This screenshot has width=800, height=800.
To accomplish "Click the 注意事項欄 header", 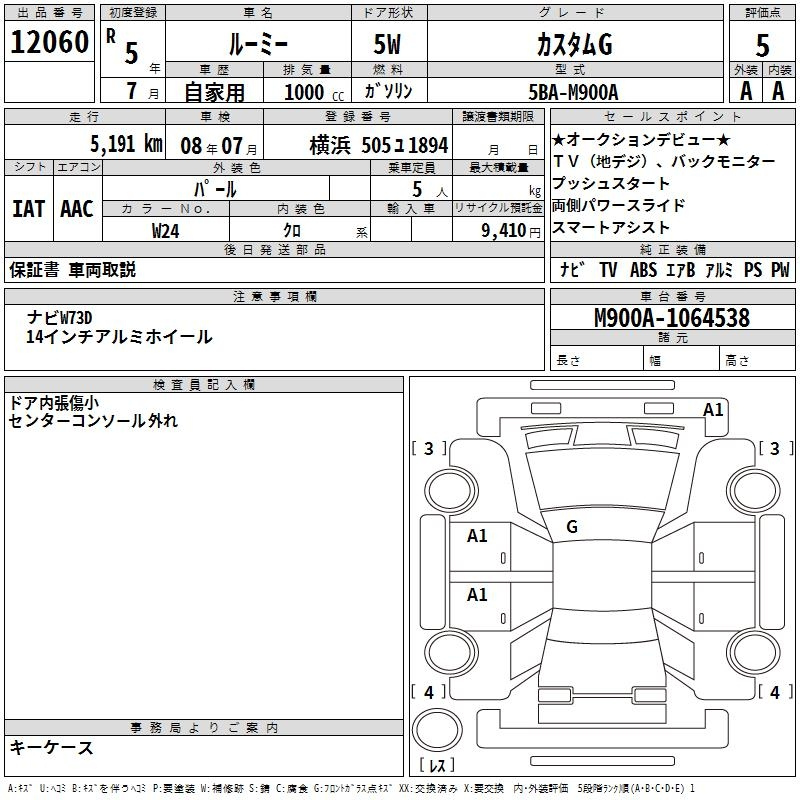I will pos(274,296).
